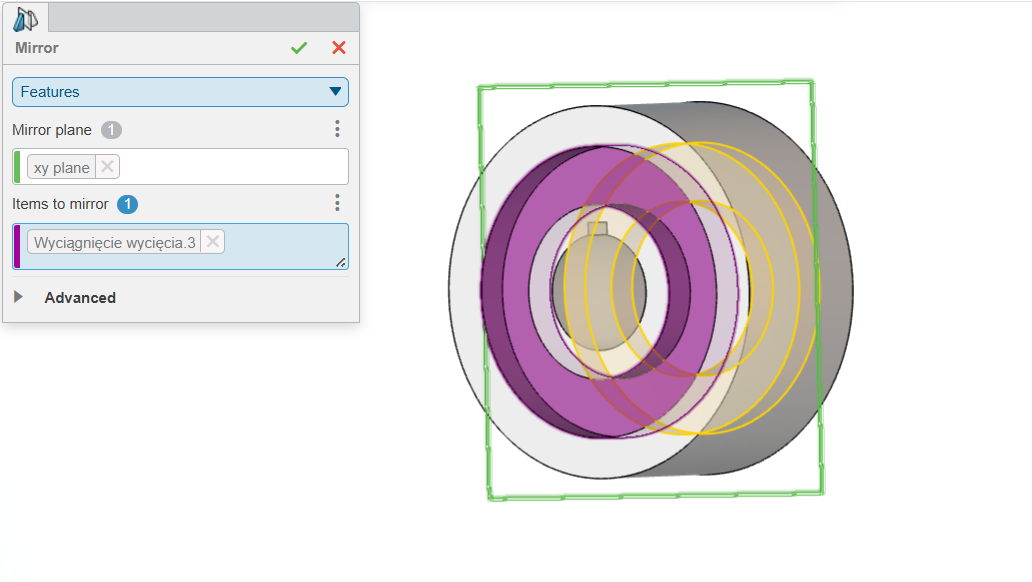Click the Mirror plane count badge

coord(111,130)
